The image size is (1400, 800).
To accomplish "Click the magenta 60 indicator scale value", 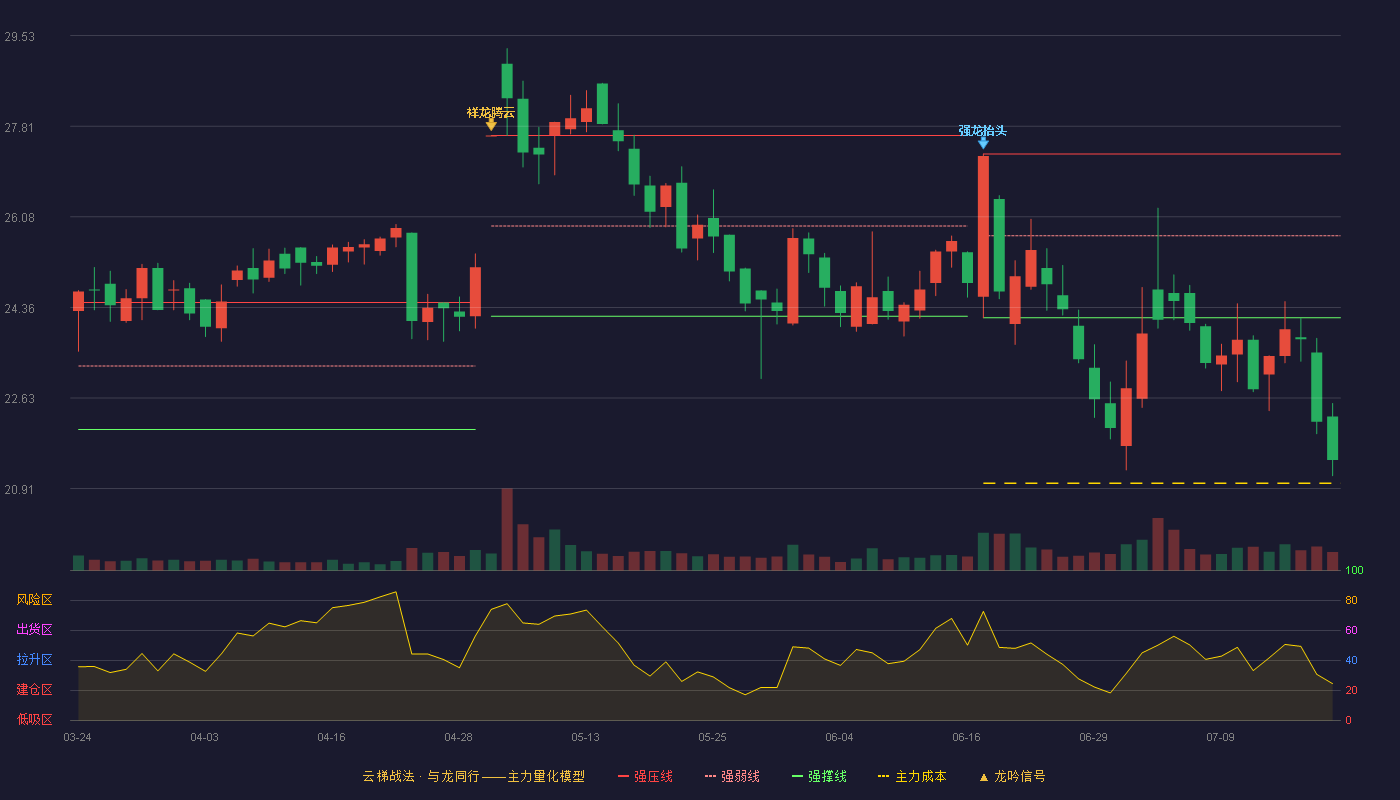I will [x=1351, y=630].
